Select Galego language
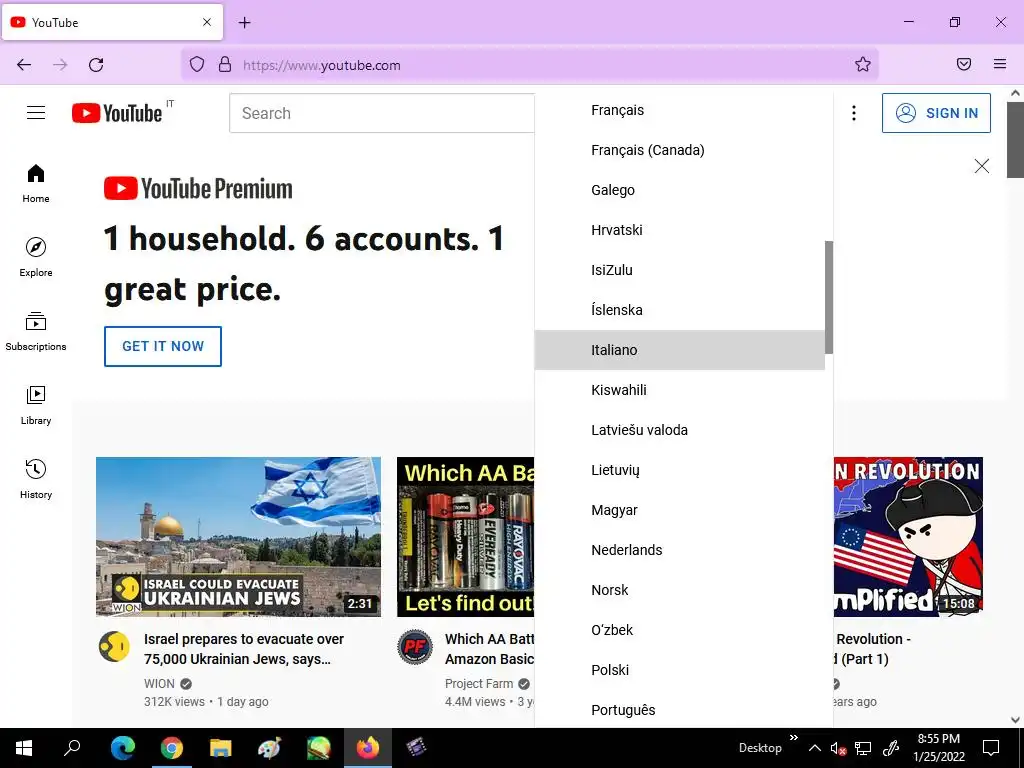 [679, 190]
